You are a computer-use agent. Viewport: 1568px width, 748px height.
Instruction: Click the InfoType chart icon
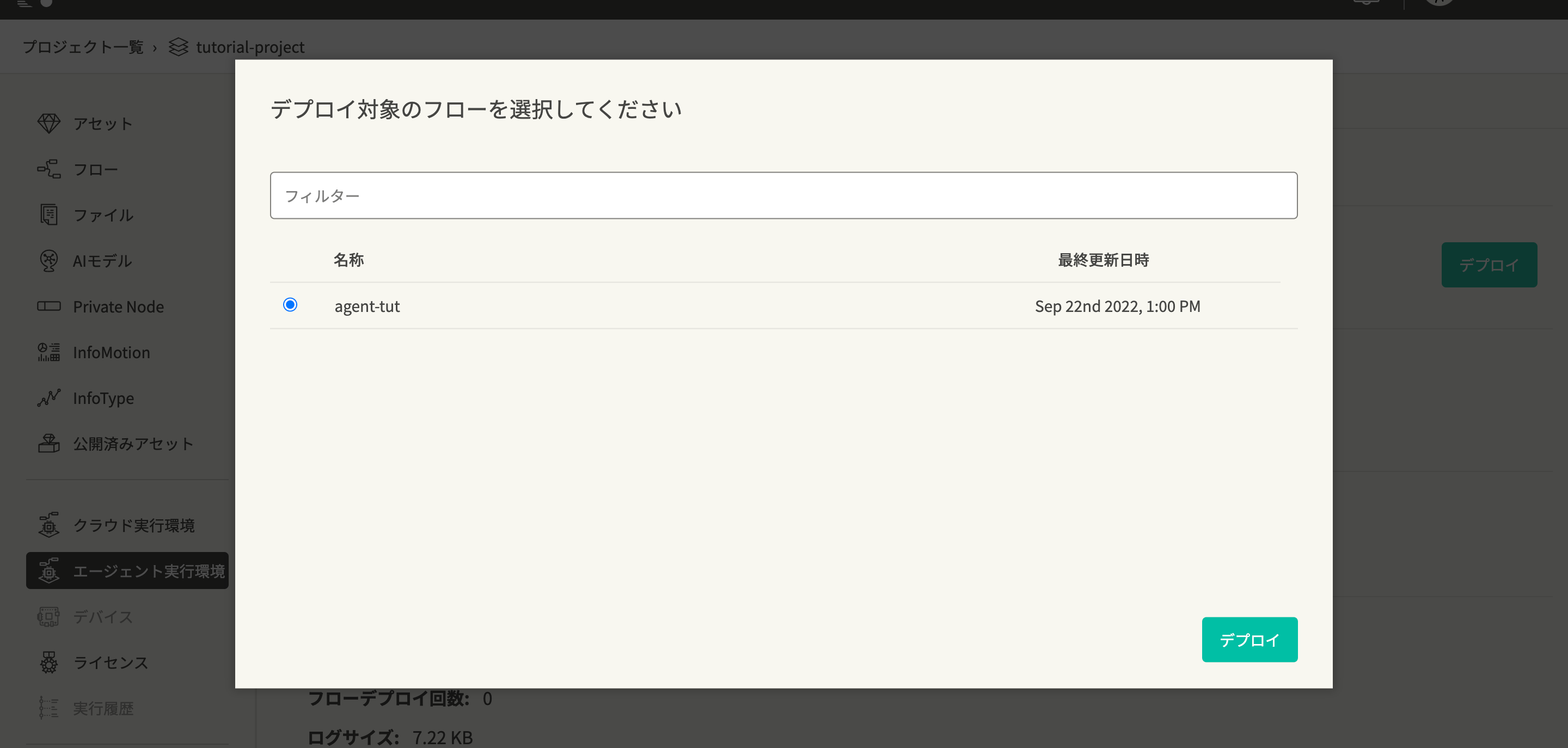pyautogui.click(x=48, y=397)
